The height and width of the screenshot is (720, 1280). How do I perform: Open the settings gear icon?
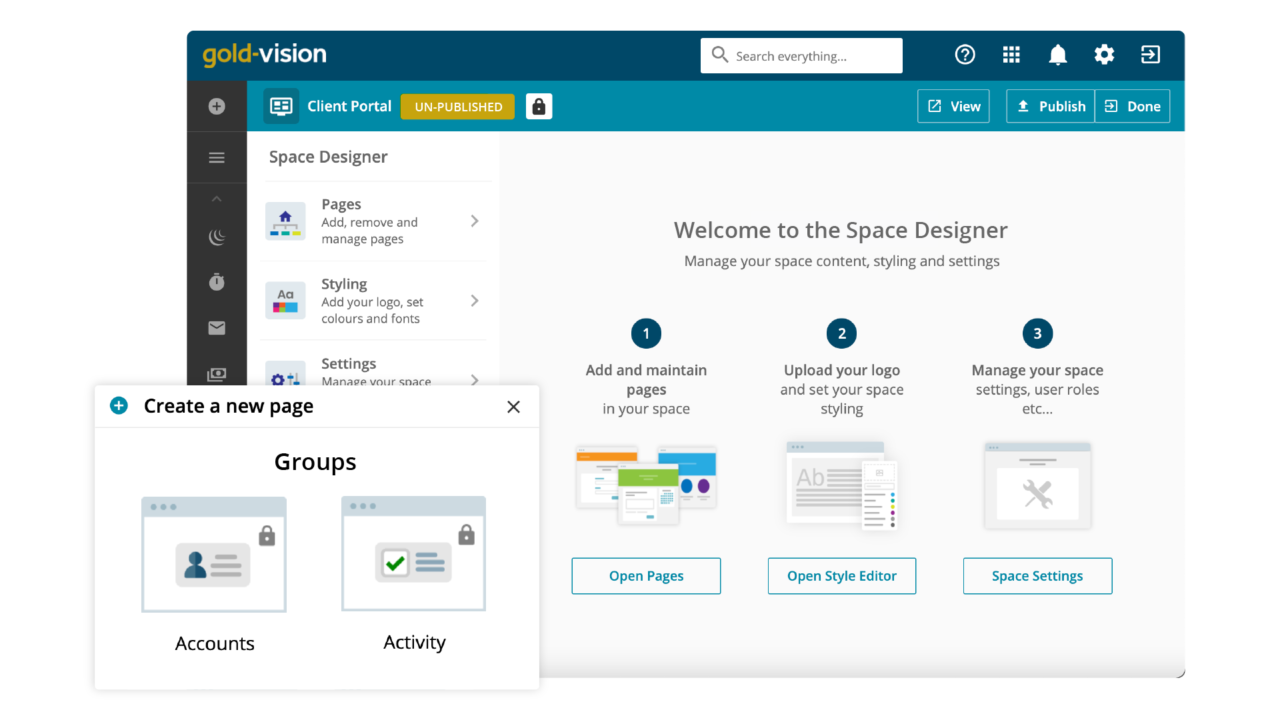1104,55
